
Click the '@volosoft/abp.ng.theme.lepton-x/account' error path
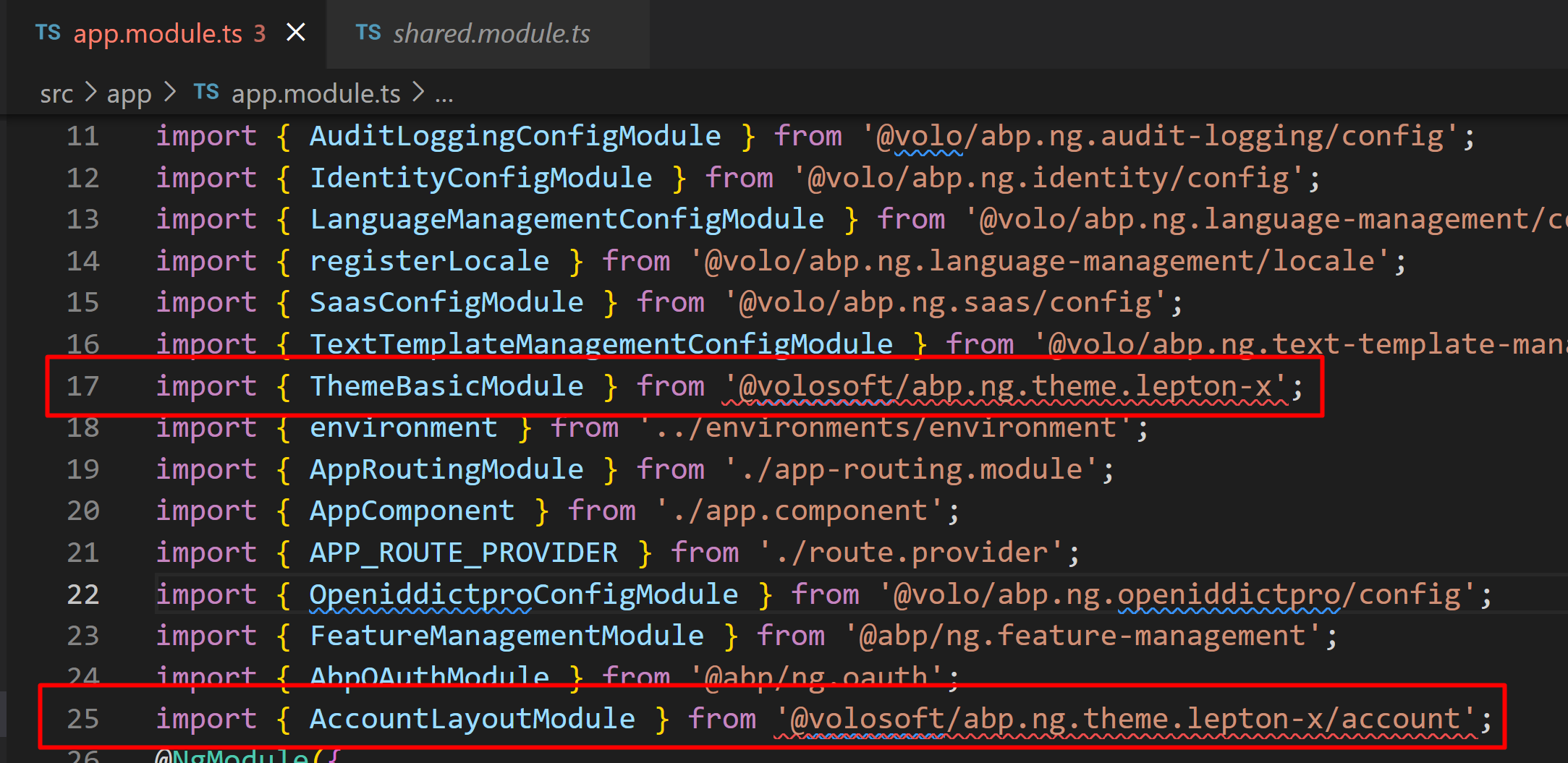tap(1125, 719)
